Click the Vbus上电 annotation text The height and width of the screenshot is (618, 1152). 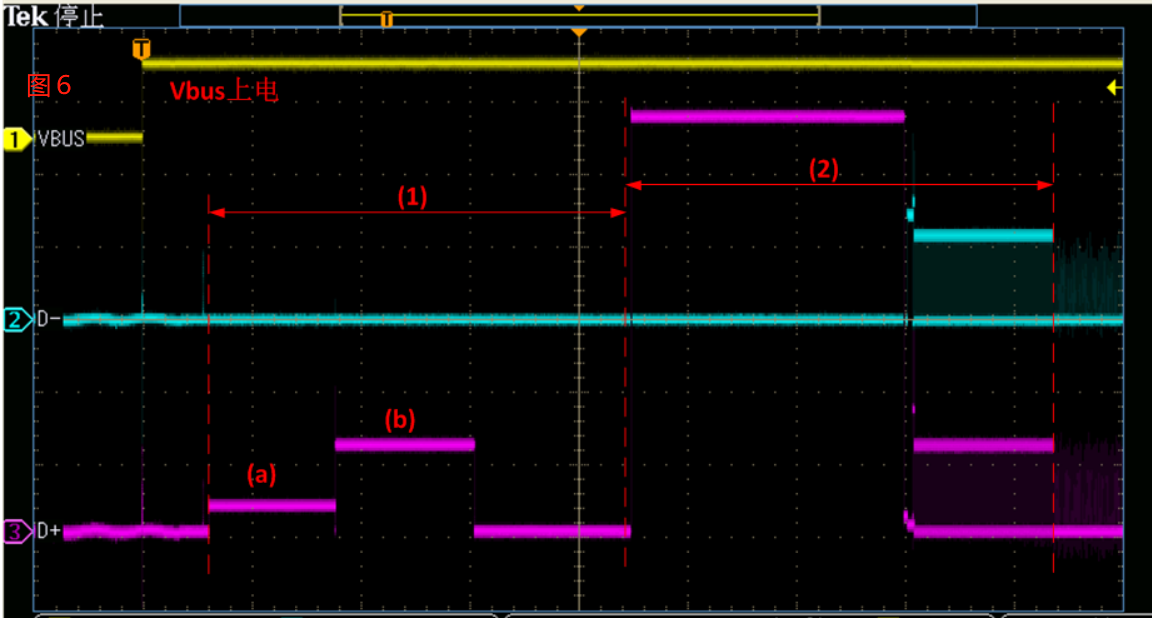click(223, 91)
